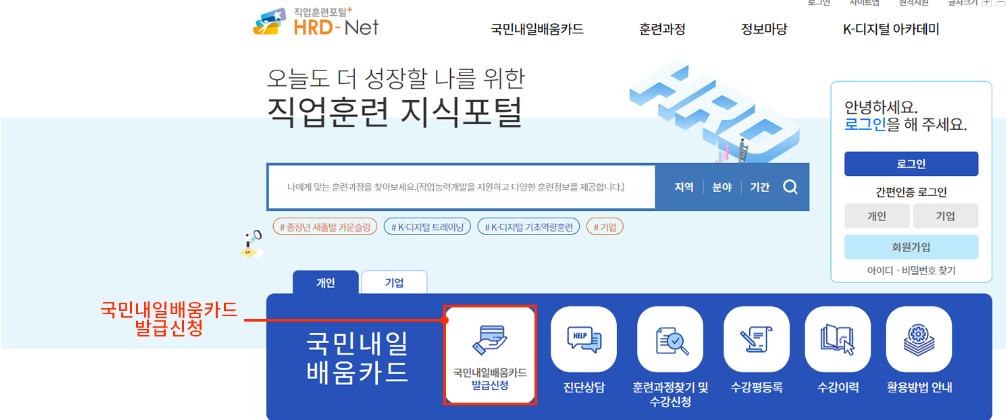The height and width of the screenshot is (420, 1006).
Task: Choose 기업 simple authentication login
Action: 946,216
